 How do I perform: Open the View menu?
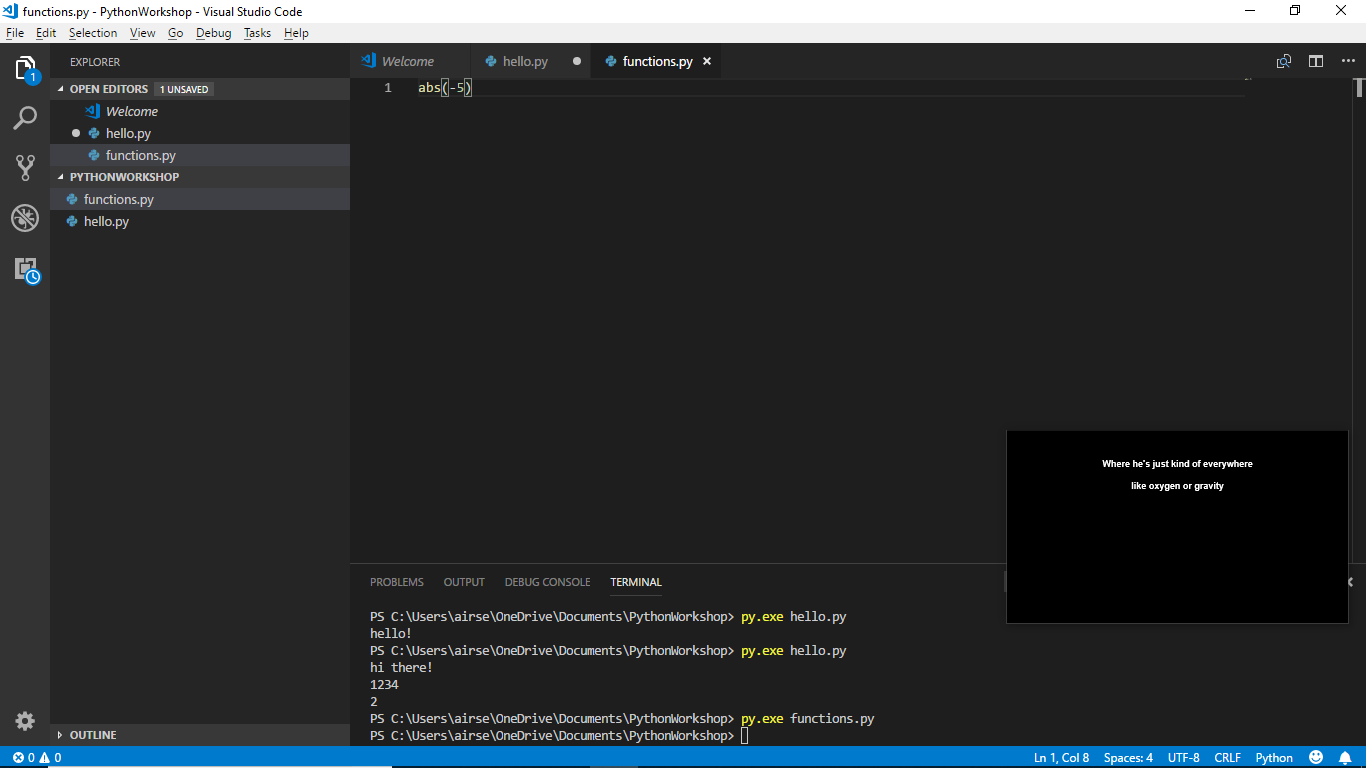click(143, 33)
